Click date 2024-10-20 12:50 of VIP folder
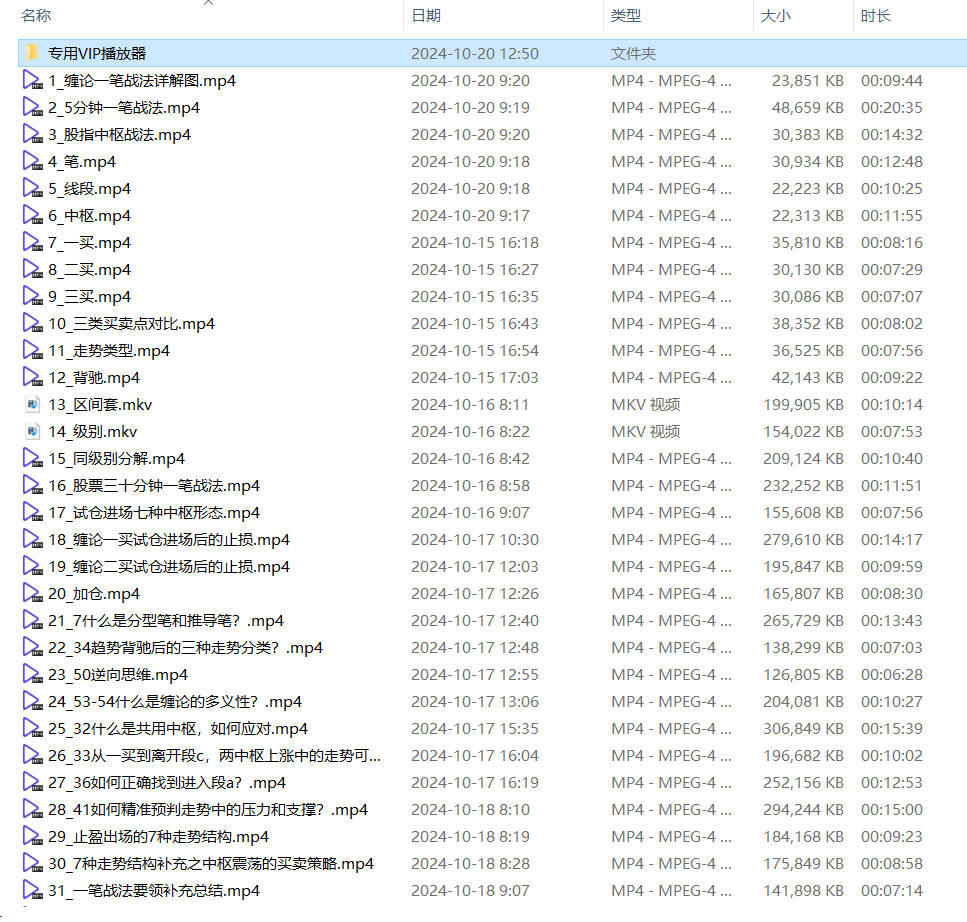Screen dimensions: 967x922 (475, 54)
